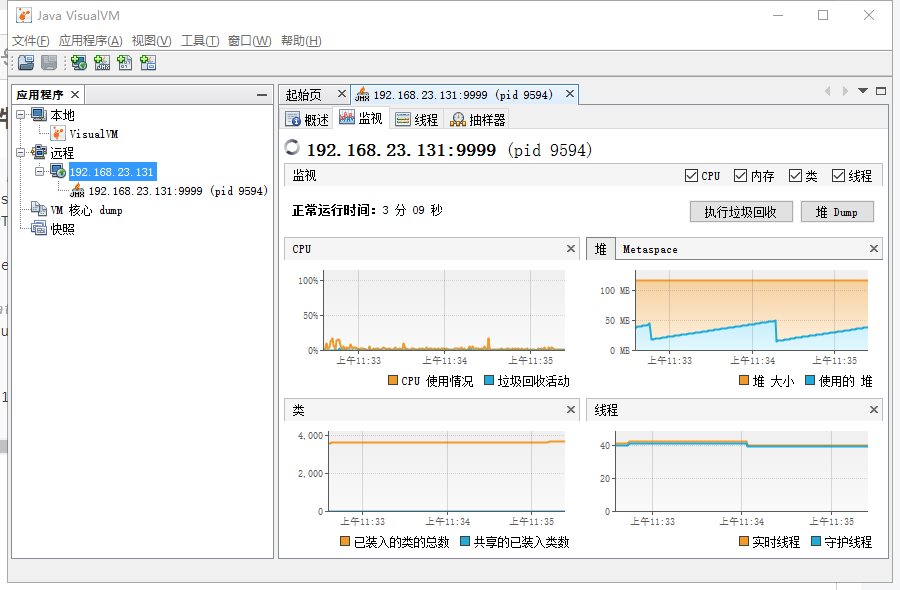The image size is (900, 590).
Task: Select the 堆 memory chart tab
Action: point(601,249)
